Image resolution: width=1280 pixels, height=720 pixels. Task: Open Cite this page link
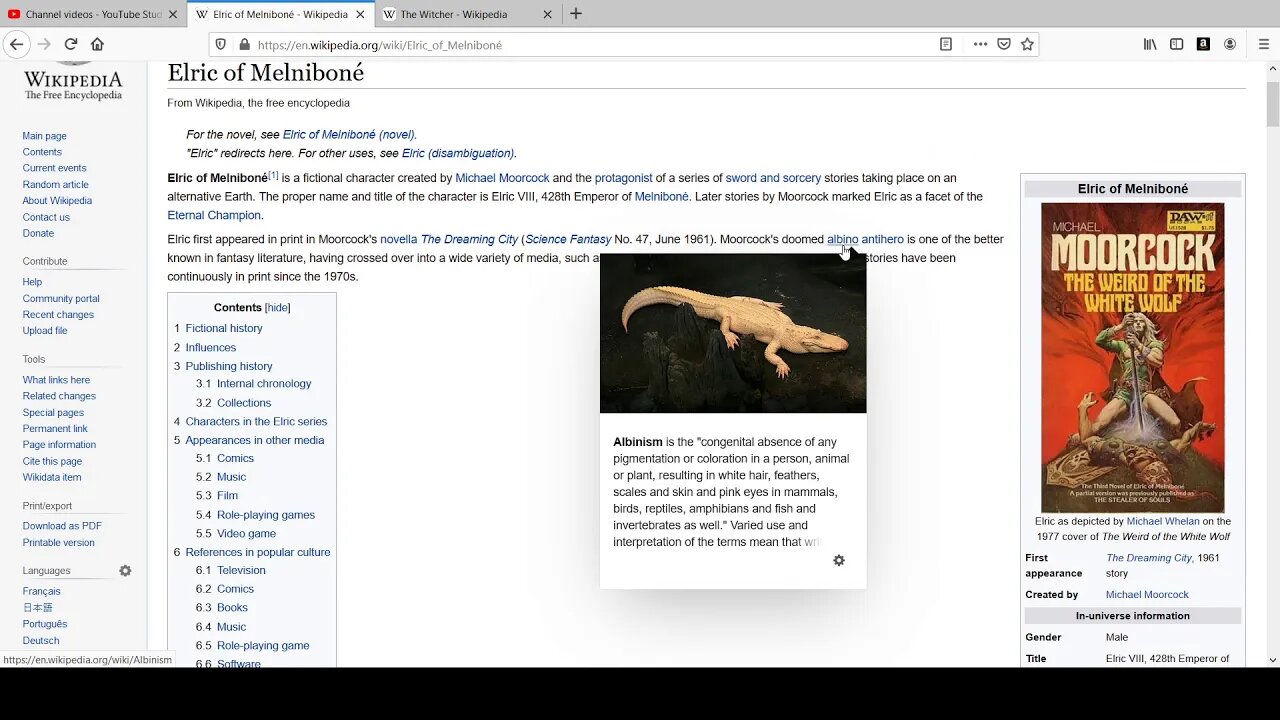pyautogui.click(x=53, y=461)
